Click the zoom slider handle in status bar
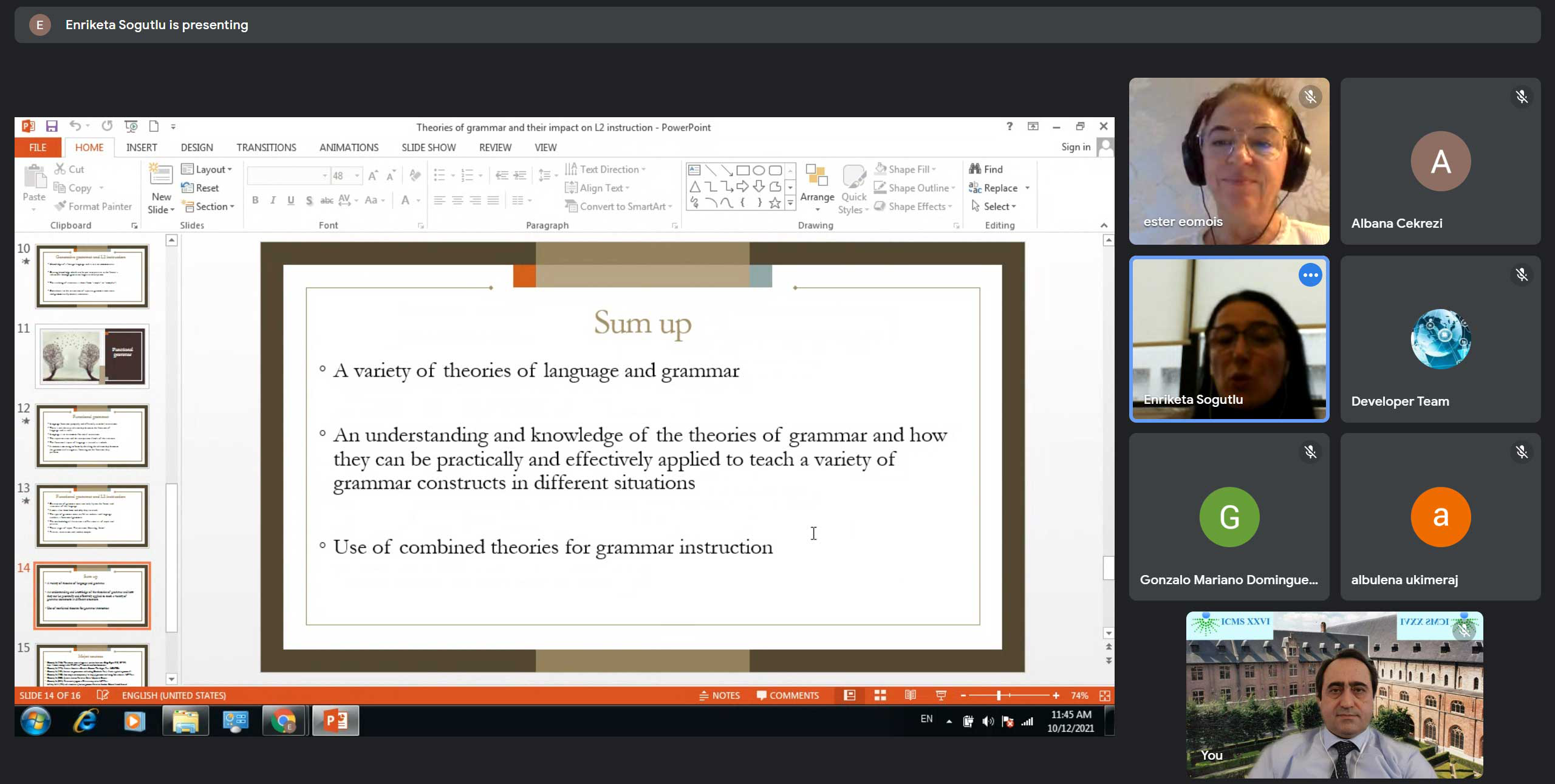The image size is (1555, 784). click(999, 695)
